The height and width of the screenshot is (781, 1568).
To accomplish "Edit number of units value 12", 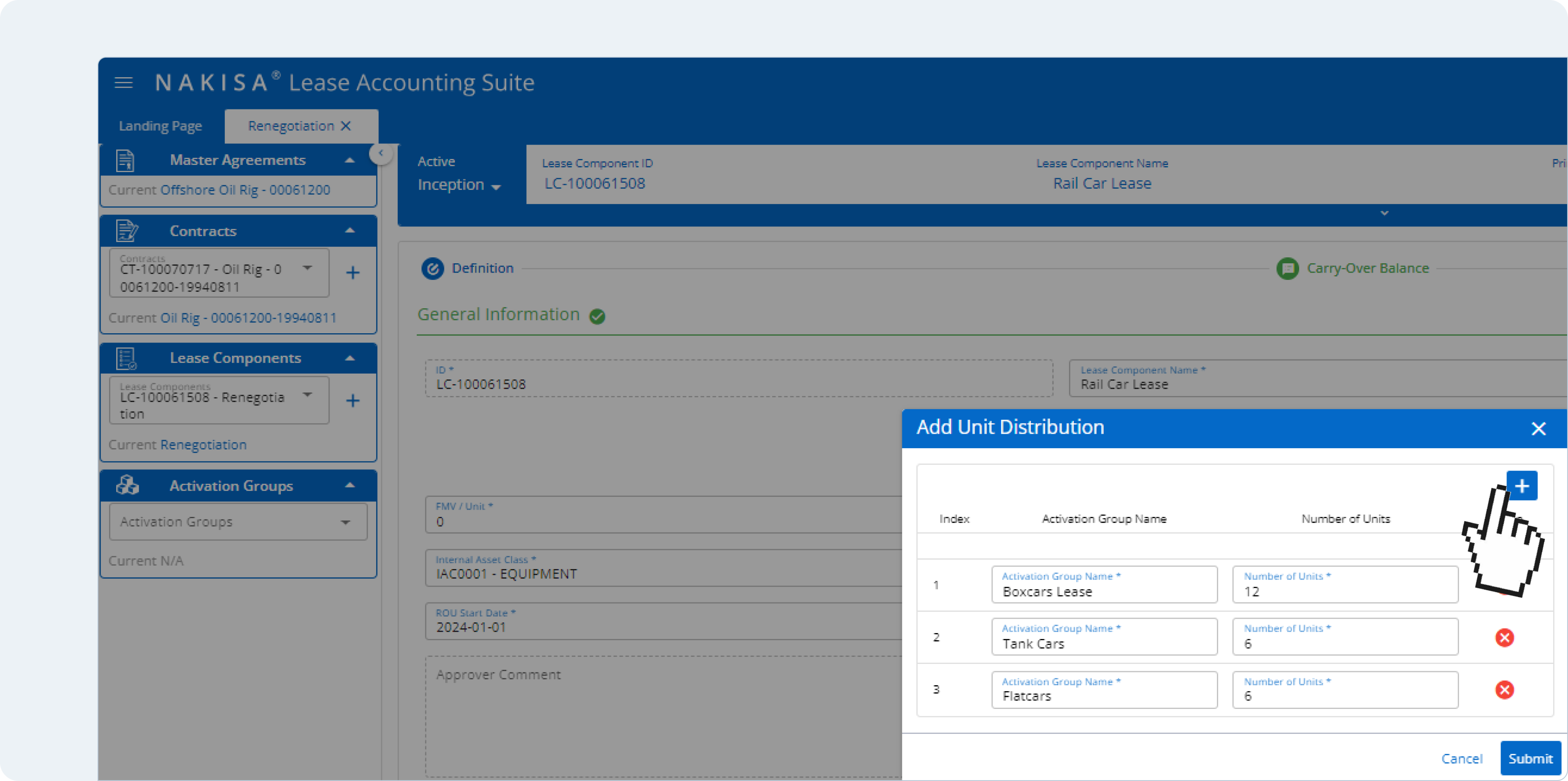I will tap(1345, 584).
